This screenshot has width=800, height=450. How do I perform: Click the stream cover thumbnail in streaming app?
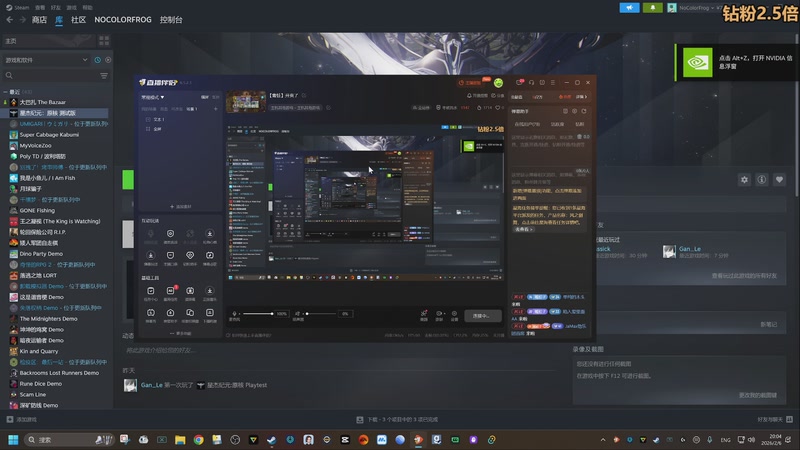tap(246, 101)
